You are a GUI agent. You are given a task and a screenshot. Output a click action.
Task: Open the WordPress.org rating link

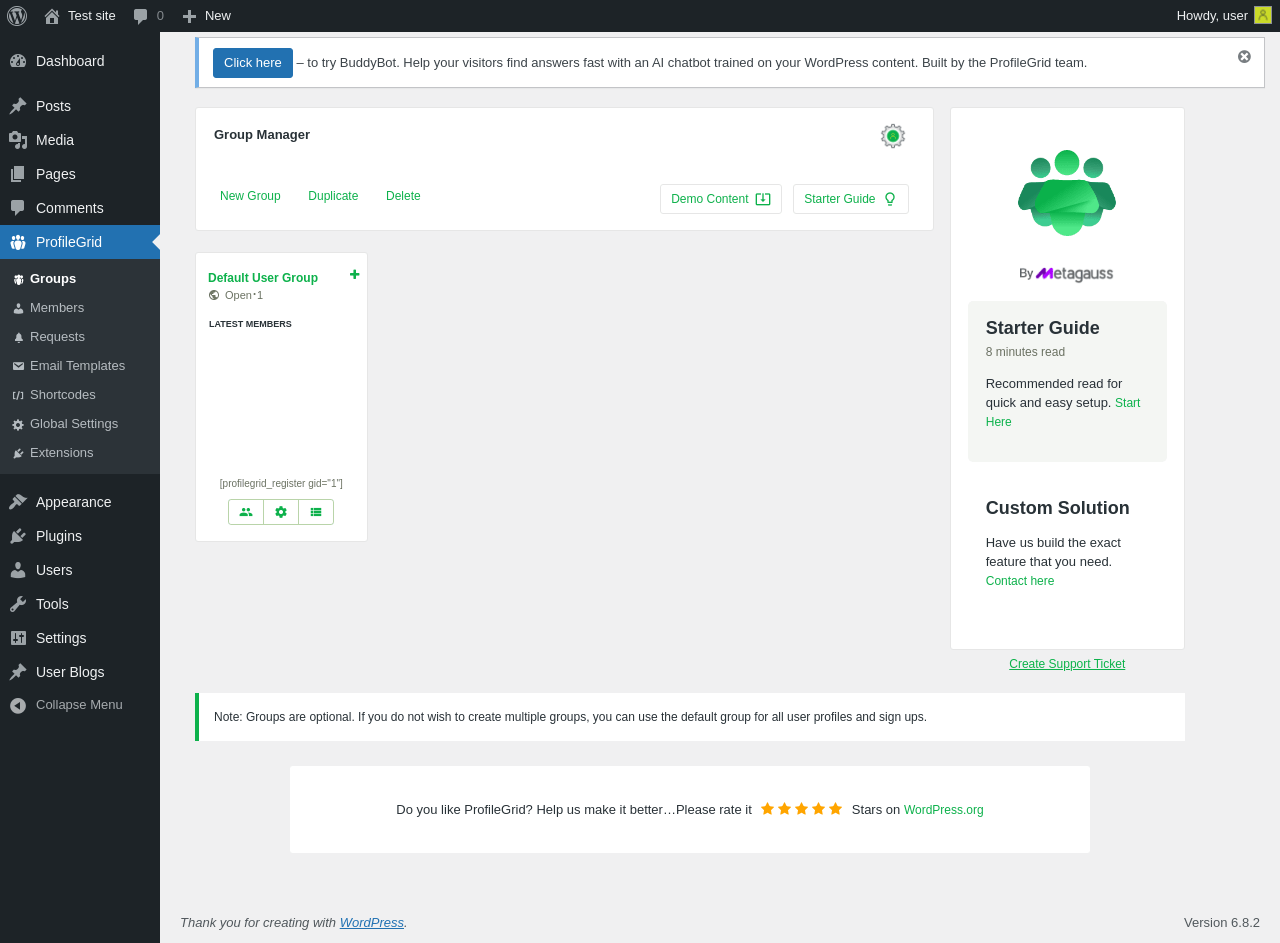coord(944,810)
